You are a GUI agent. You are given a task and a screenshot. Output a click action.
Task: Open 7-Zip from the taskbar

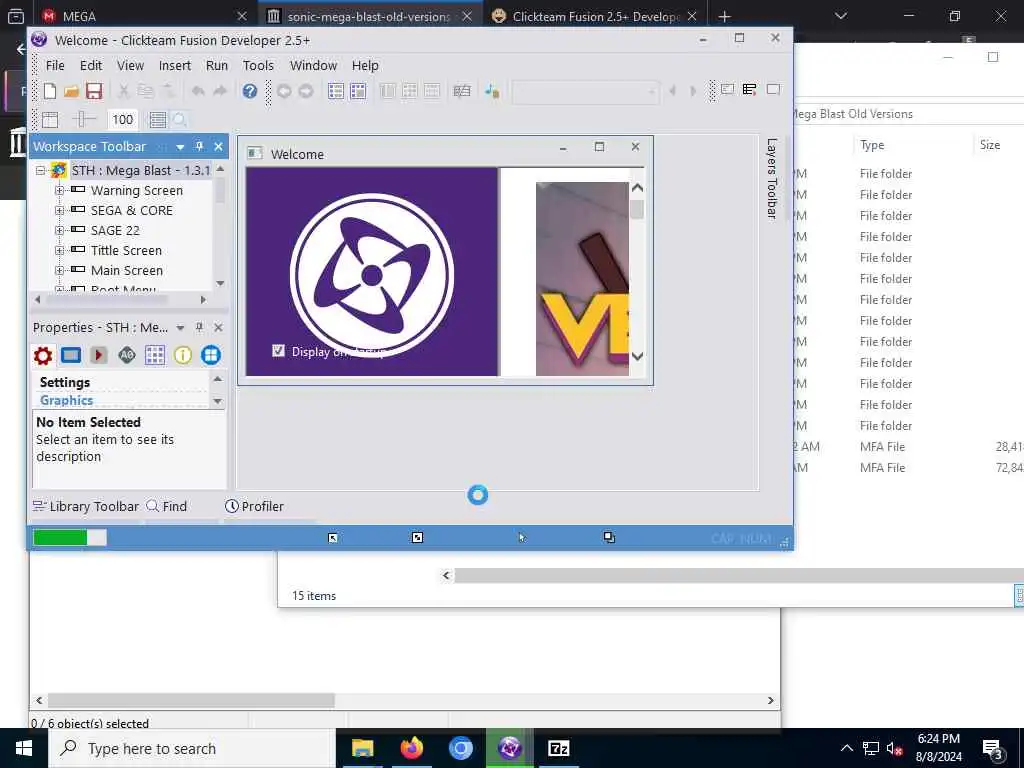pos(558,748)
